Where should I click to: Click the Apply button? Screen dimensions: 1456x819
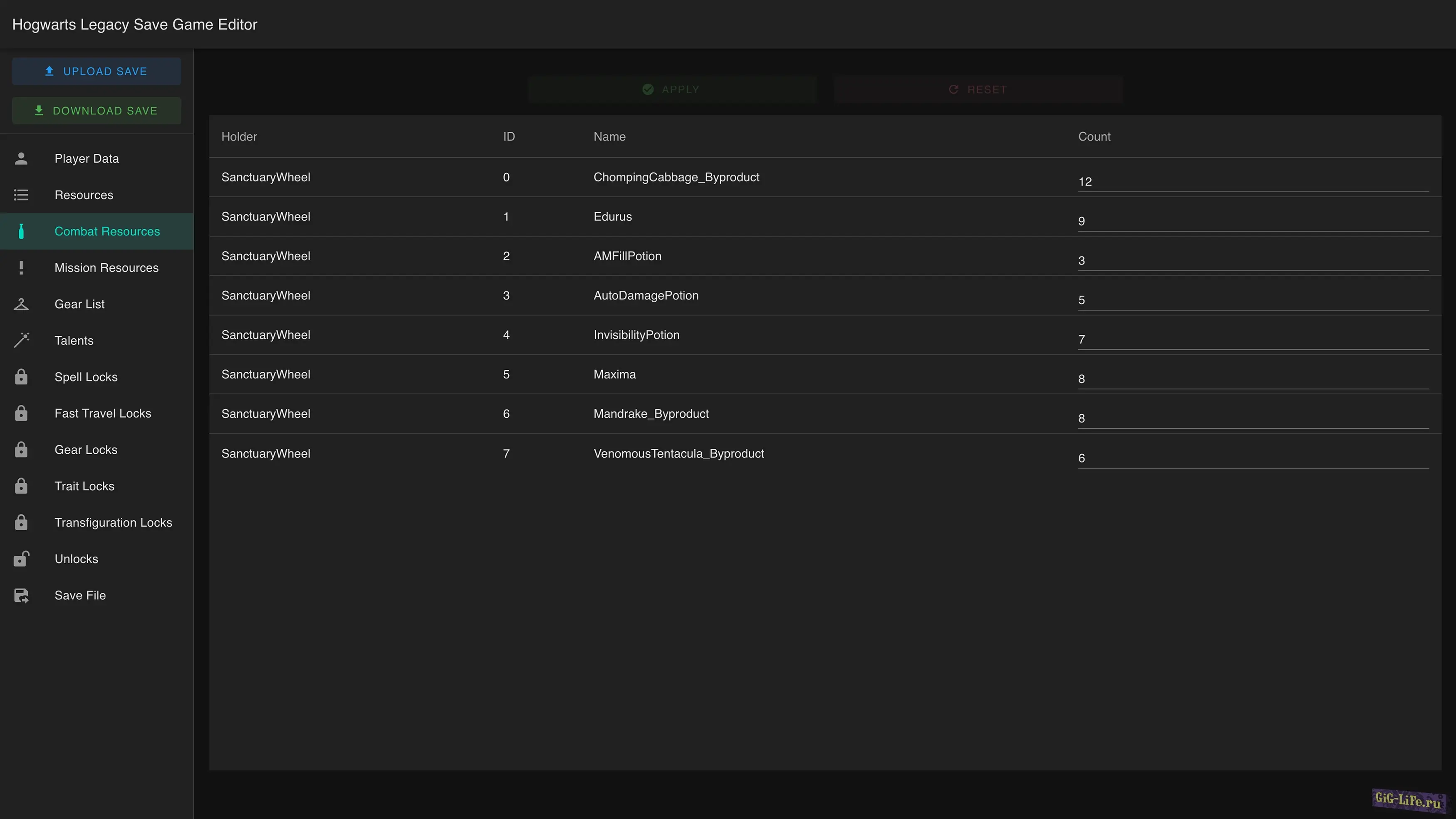(x=672, y=89)
